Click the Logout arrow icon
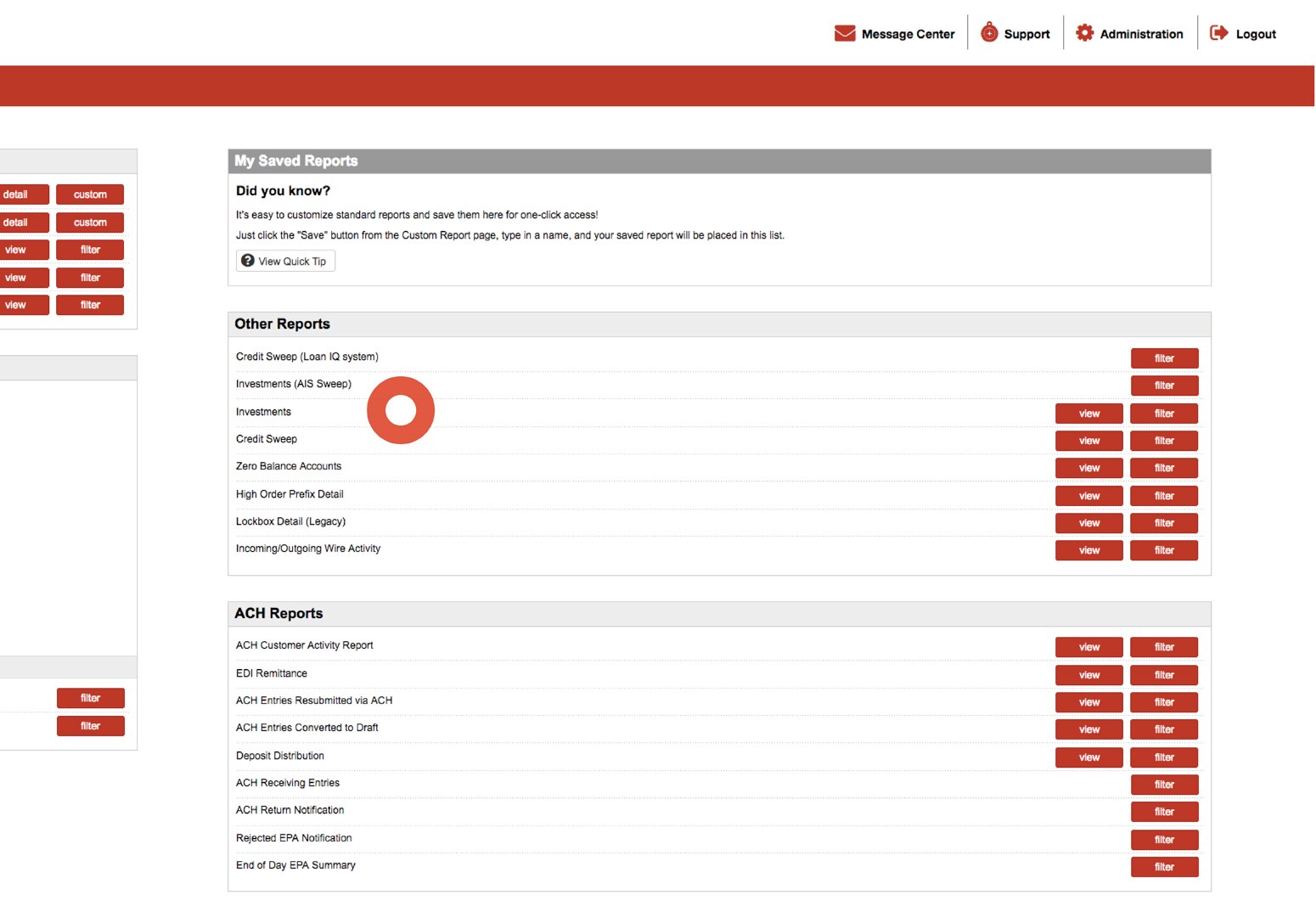Image resolution: width=1316 pixels, height=923 pixels. tap(1219, 32)
